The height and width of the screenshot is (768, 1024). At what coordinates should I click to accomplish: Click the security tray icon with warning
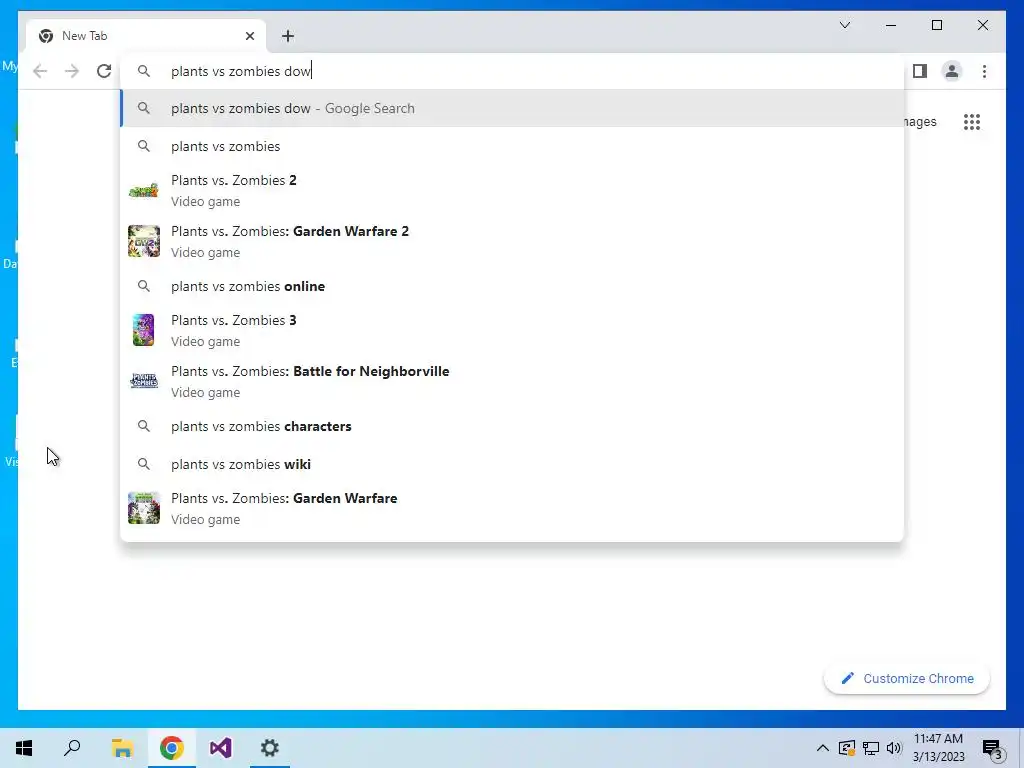[847, 748]
